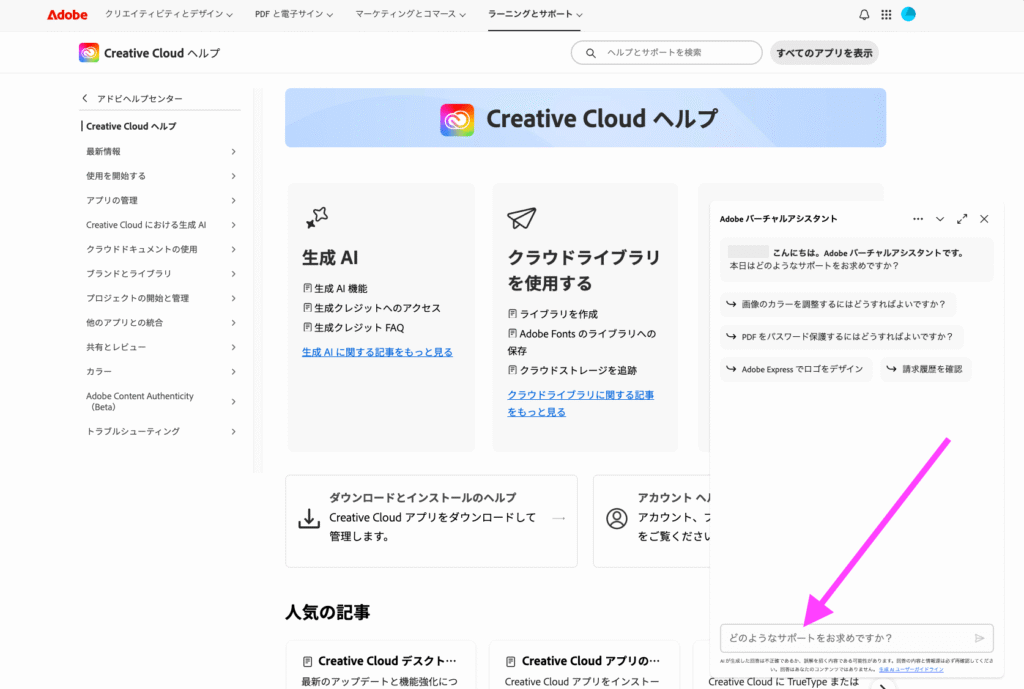Open Adobe Fonts のライブラリへの保存 article
This screenshot has width=1024, height=689.
coord(582,342)
